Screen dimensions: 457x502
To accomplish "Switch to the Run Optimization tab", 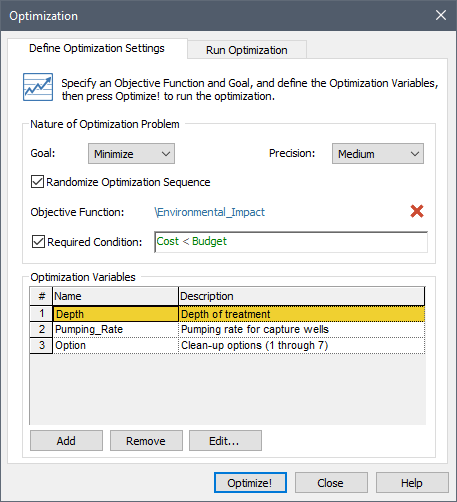I will pyautogui.click(x=247, y=50).
